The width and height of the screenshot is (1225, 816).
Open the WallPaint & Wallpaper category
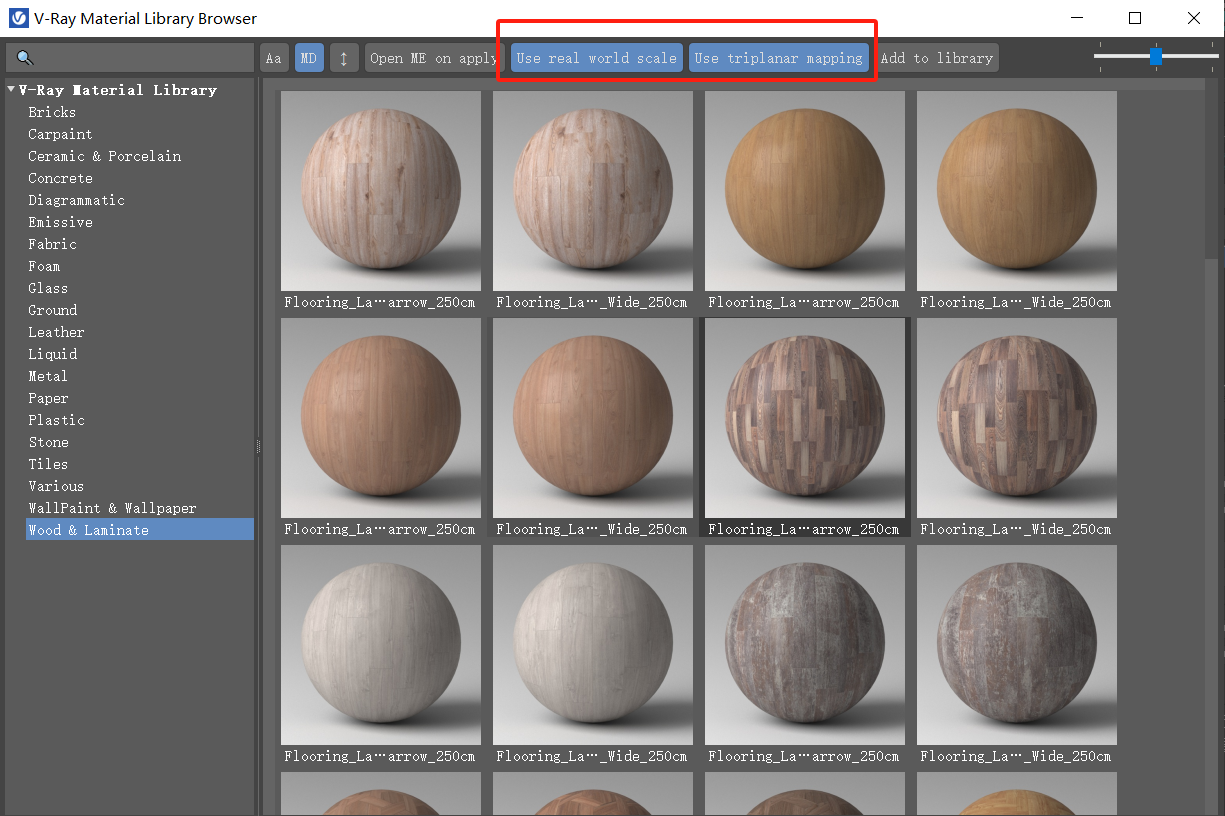click(112, 508)
